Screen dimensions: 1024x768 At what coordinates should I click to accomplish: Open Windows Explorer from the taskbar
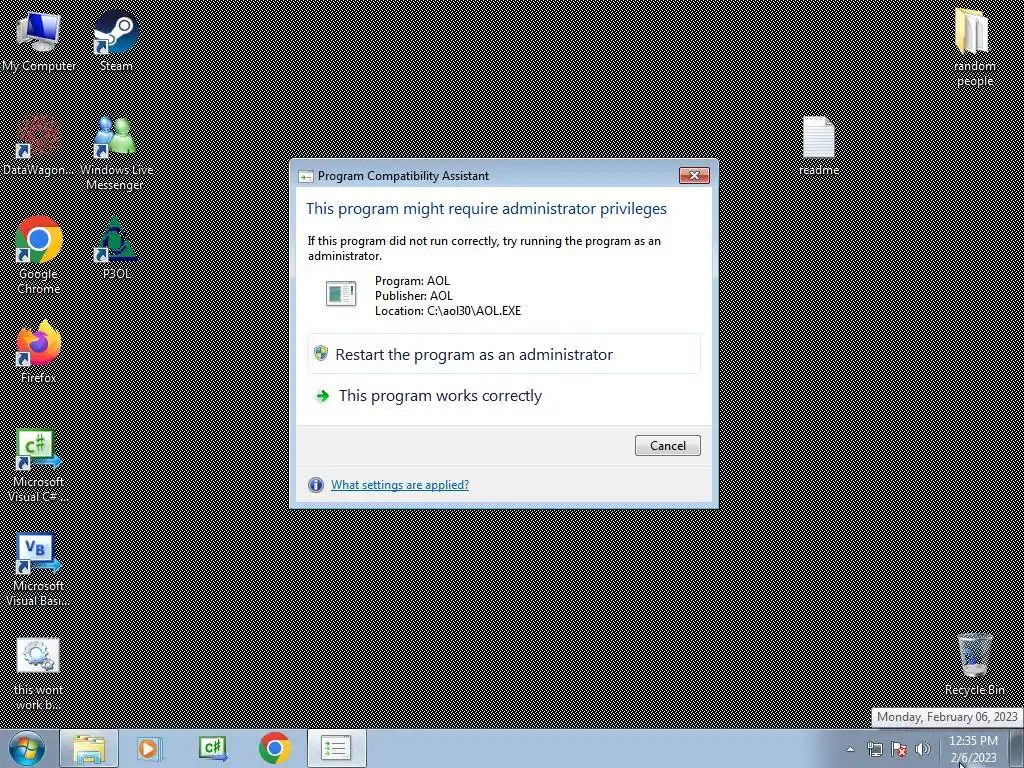[x=89, y=748]
